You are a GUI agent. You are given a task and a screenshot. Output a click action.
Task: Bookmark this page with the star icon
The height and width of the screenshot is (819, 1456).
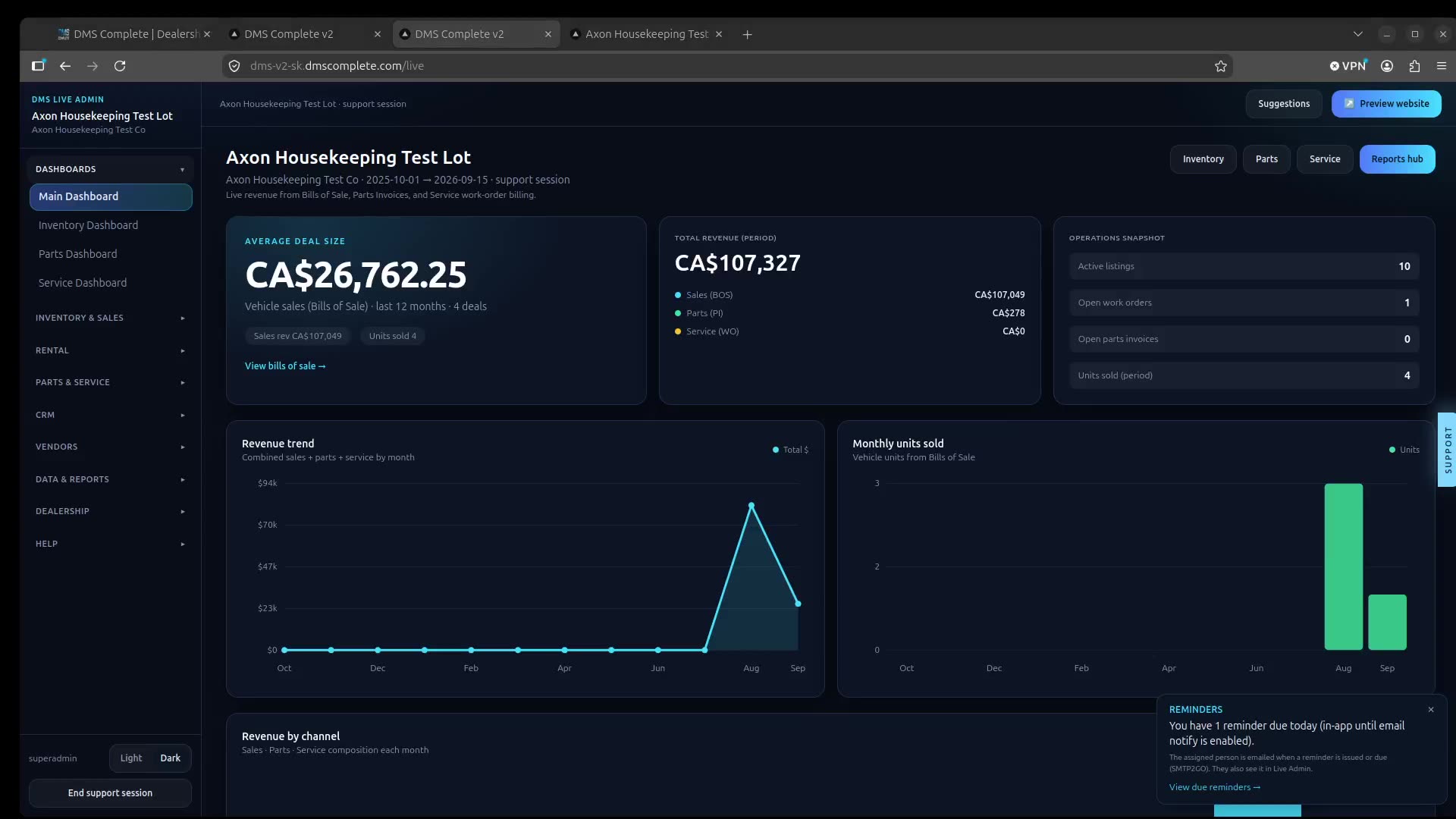pos(1220,66)
